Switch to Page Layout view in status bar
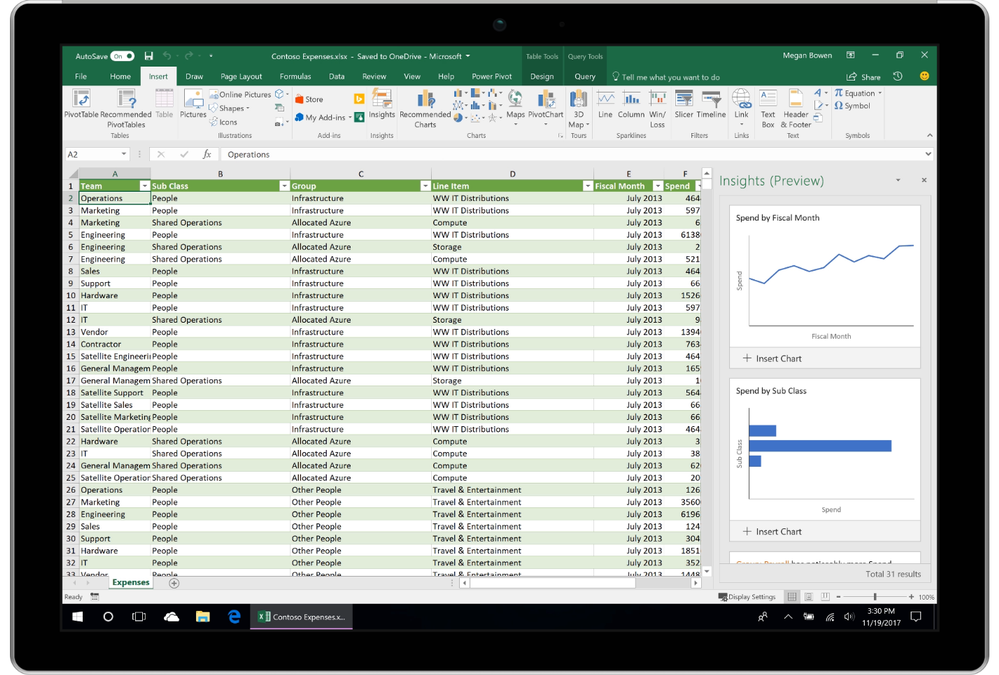This screenshot has height=675, width=999. [x=809, y=597]
